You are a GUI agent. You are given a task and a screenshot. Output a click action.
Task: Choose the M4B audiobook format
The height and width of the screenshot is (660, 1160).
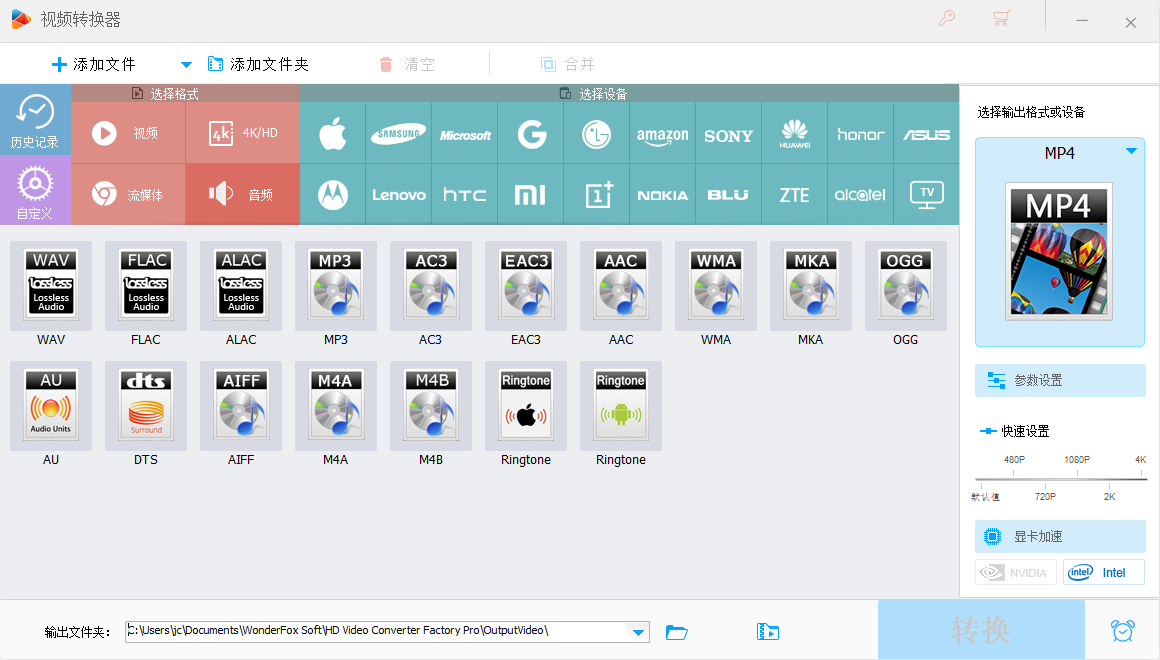click(431, 405)
